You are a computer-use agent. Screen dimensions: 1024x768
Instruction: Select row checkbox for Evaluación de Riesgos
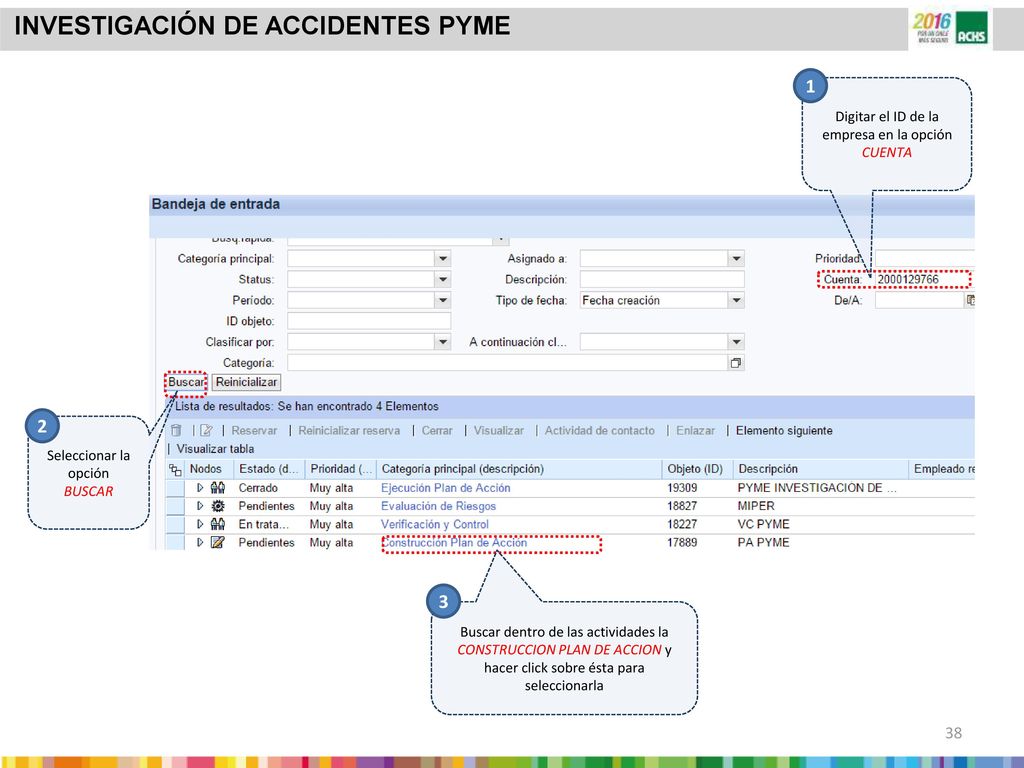coord(175,506)
